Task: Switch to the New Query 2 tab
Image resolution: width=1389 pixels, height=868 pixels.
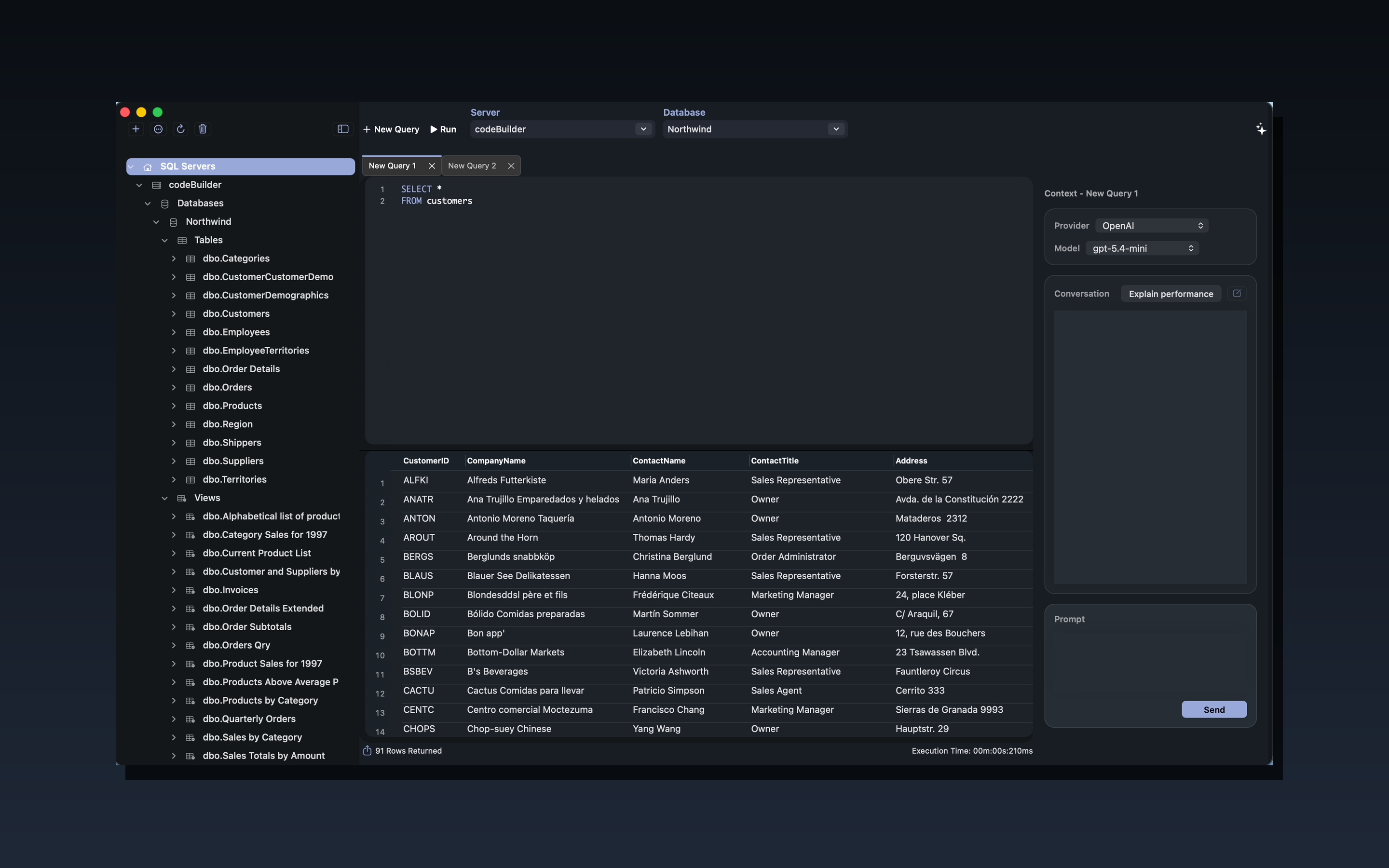Action: 472,165
